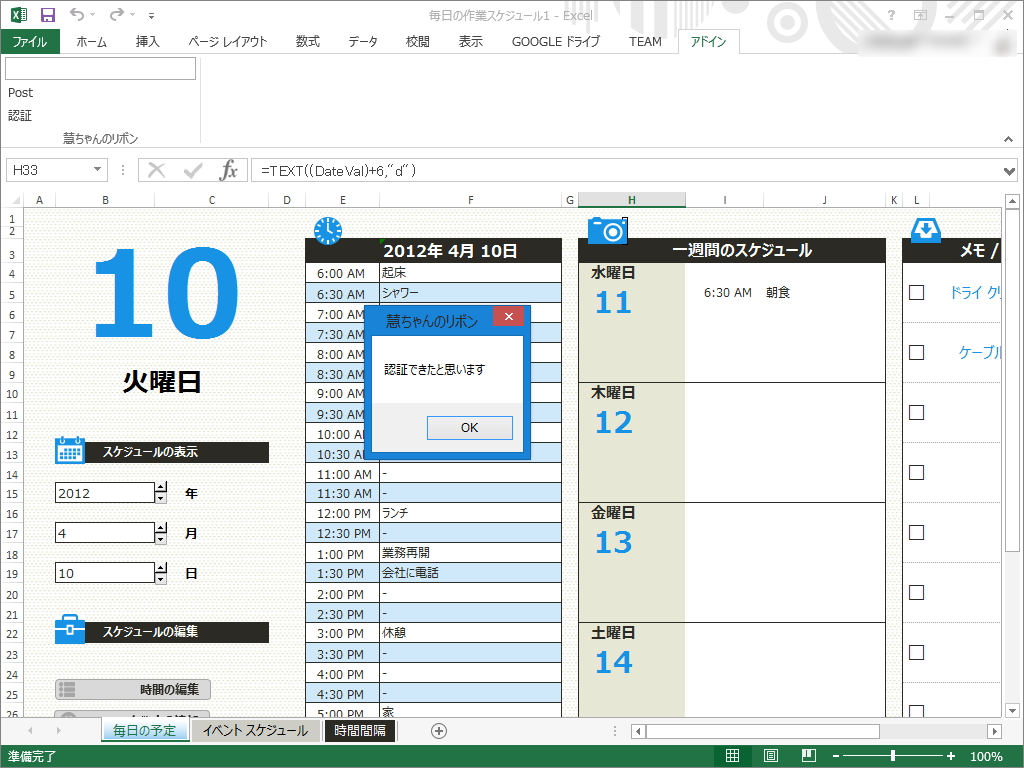Click the zoom slider handle

pos(893,756)
